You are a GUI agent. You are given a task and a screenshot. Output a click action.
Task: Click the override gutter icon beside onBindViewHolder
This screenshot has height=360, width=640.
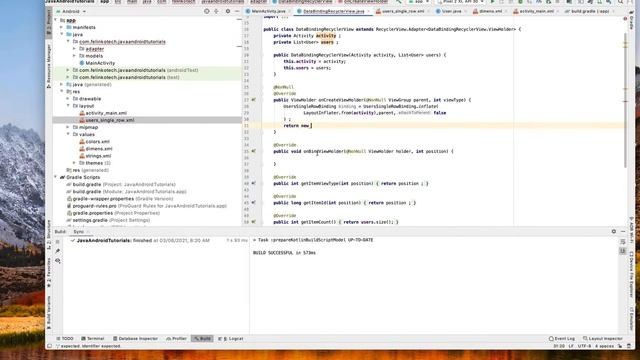click(253, 151)
